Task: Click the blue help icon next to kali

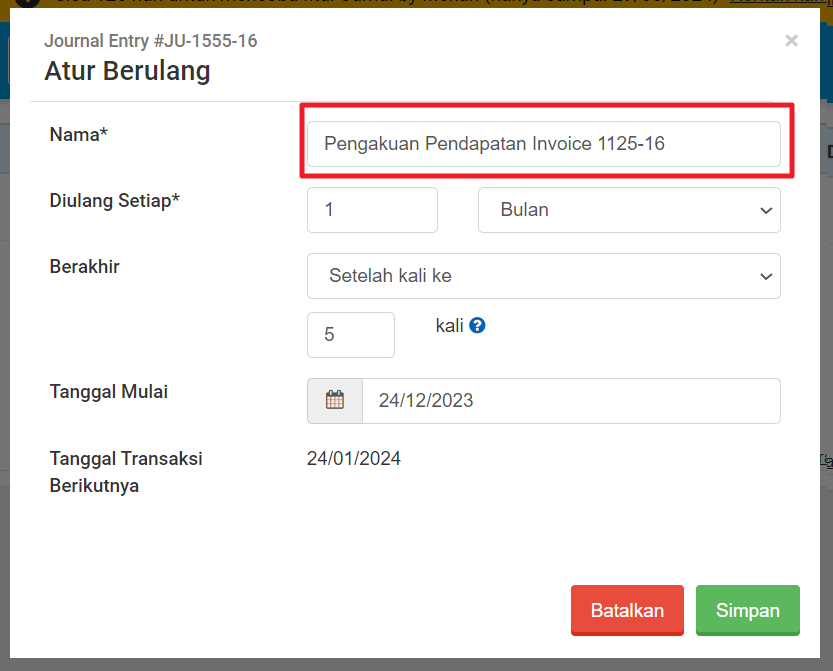Action: click(x=477, y=325)
